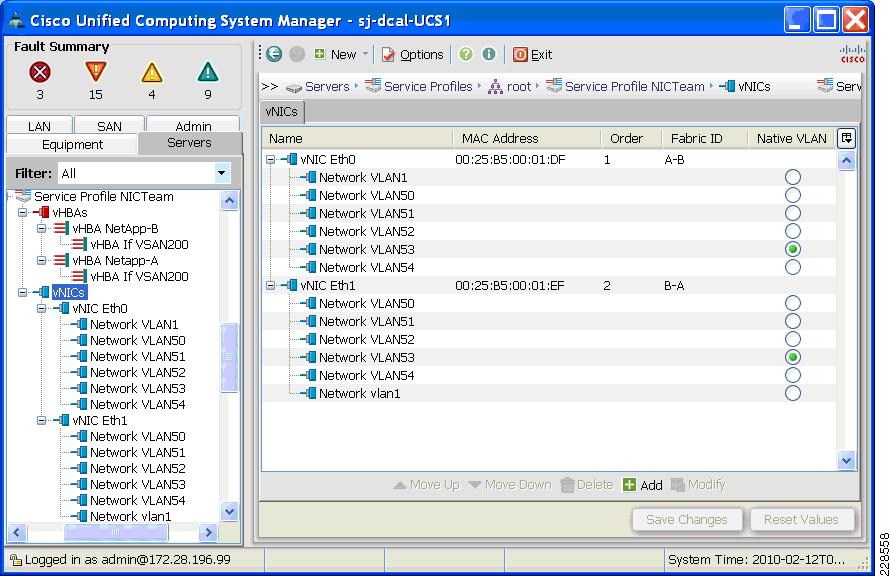Select VLAN53 native radio under Eth1
Screen dimensions: 890x576
[x=793, y=357]
